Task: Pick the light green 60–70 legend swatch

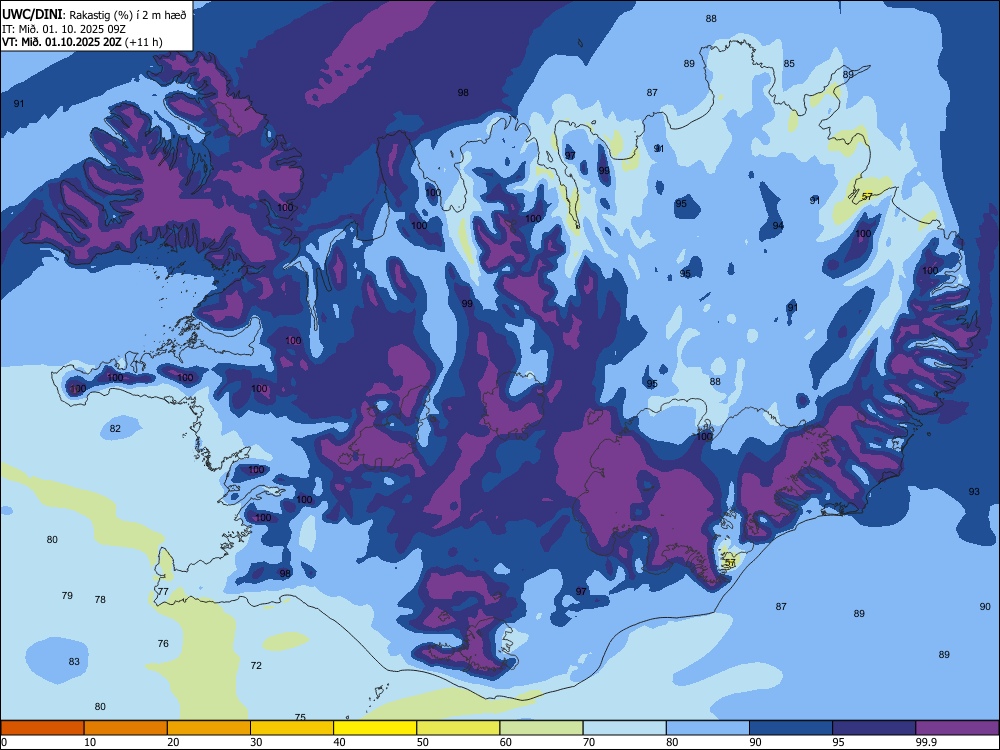Action: pos(541,728)
